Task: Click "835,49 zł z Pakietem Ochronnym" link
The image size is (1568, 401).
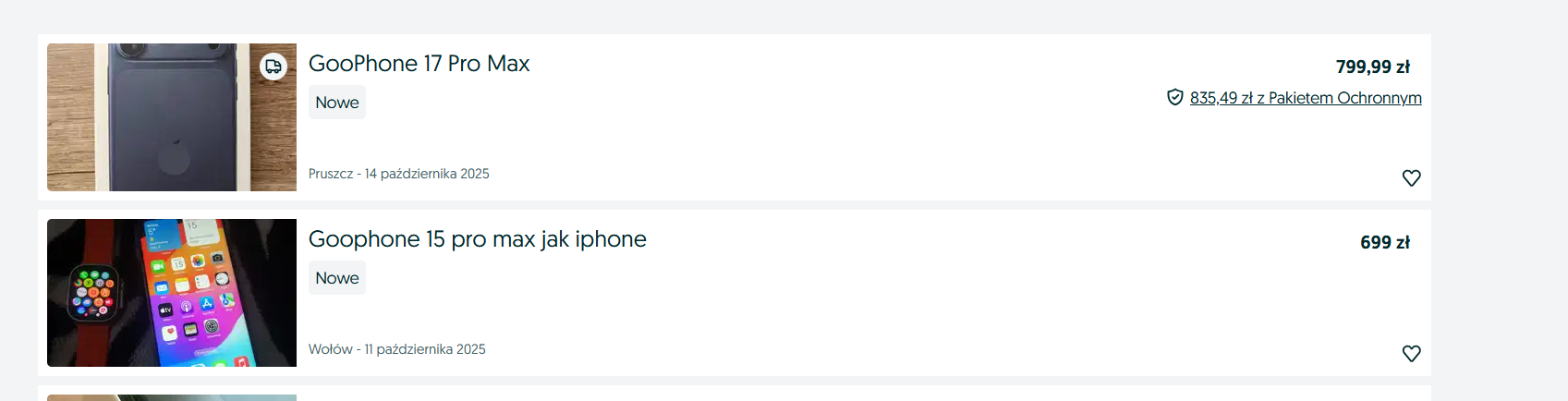Action: point(1305,98)
